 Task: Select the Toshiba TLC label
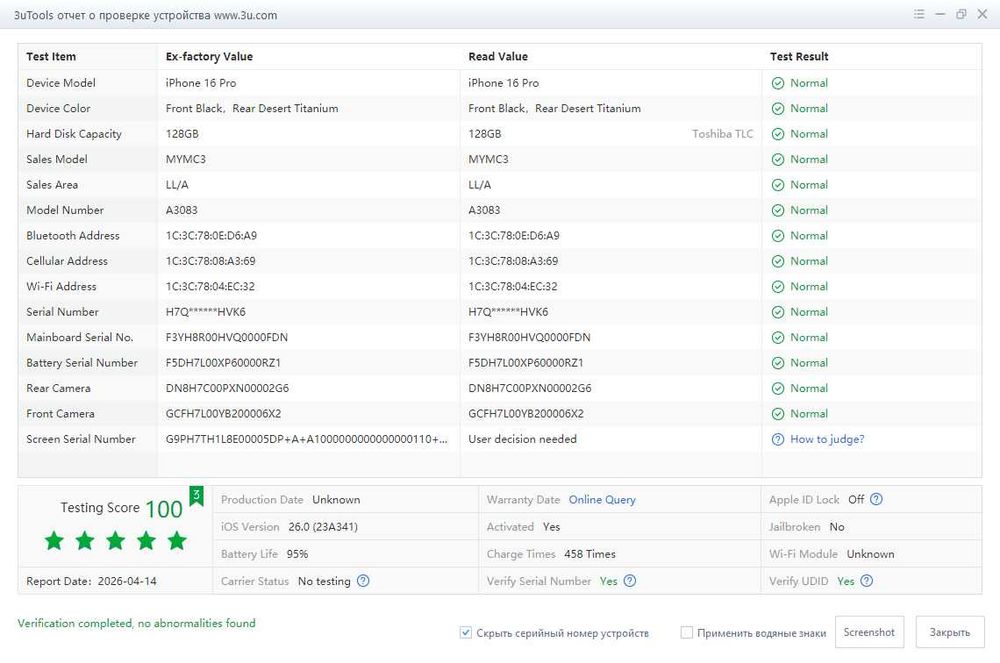(x=723, y=134)
